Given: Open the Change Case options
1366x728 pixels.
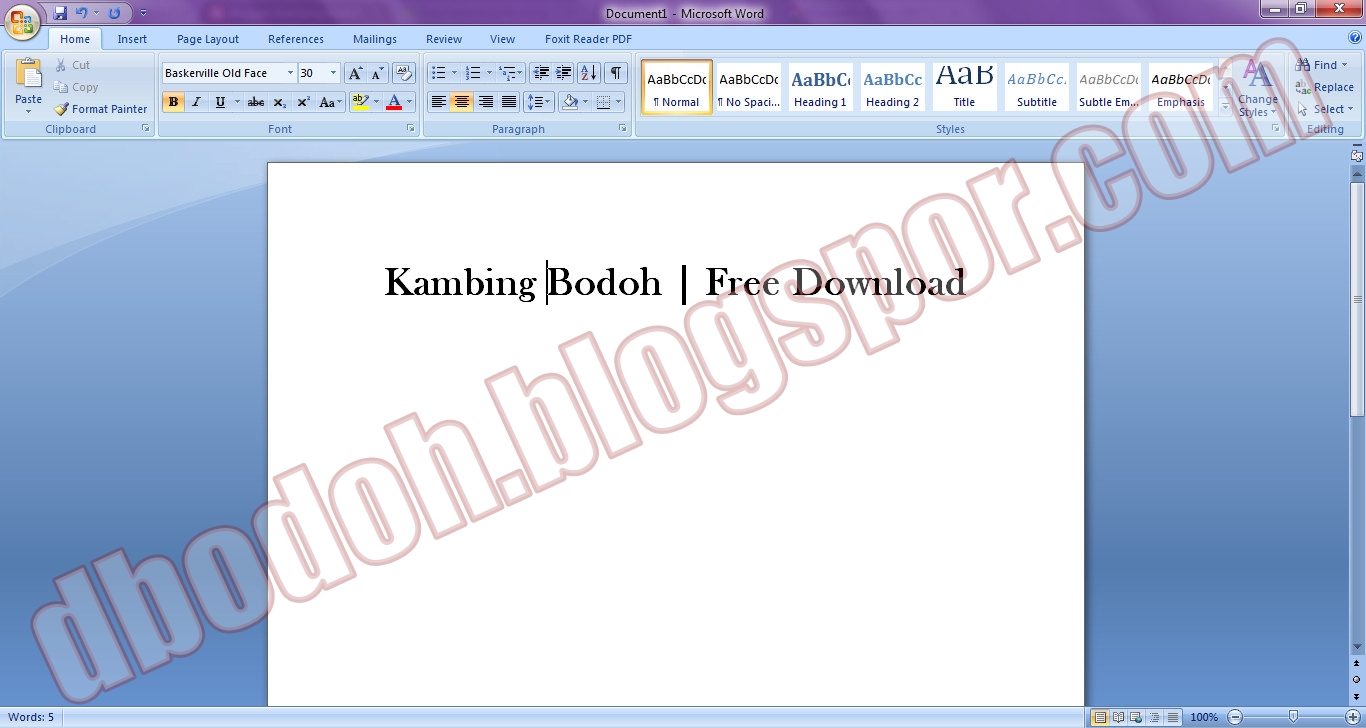Looking at the screenshot, I should 330,102.
